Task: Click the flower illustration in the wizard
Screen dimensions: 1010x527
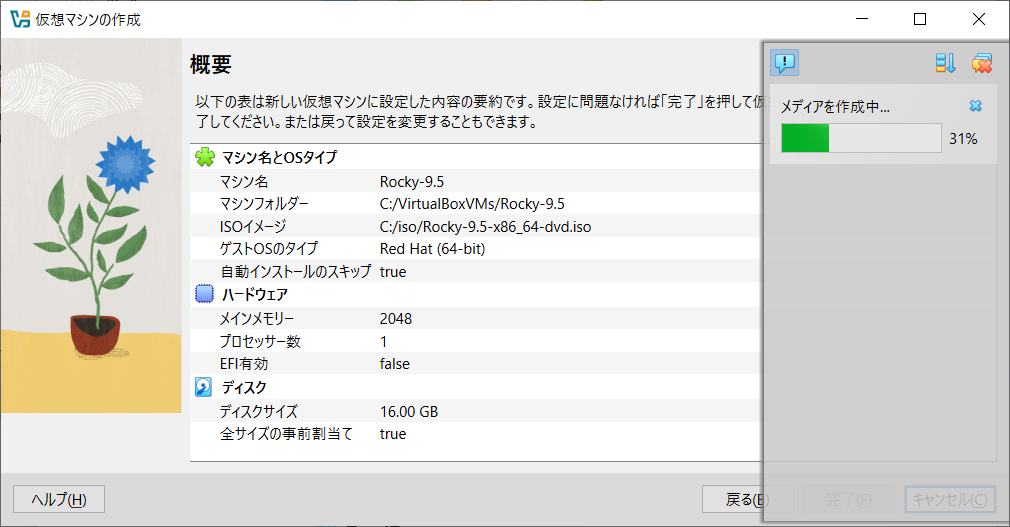Action: [91, 225]
